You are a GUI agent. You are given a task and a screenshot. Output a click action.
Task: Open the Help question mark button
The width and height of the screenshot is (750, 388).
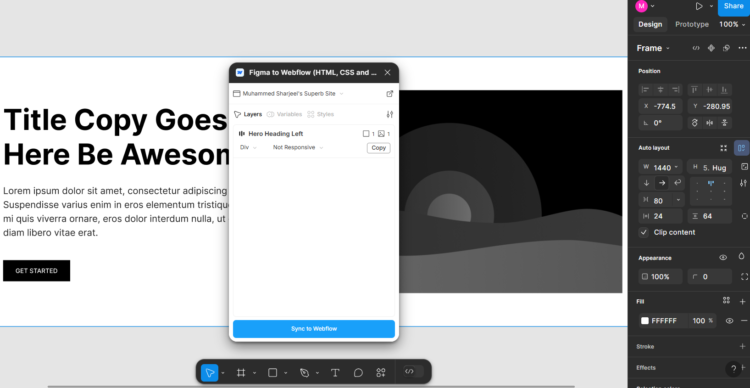click(734, 369)
